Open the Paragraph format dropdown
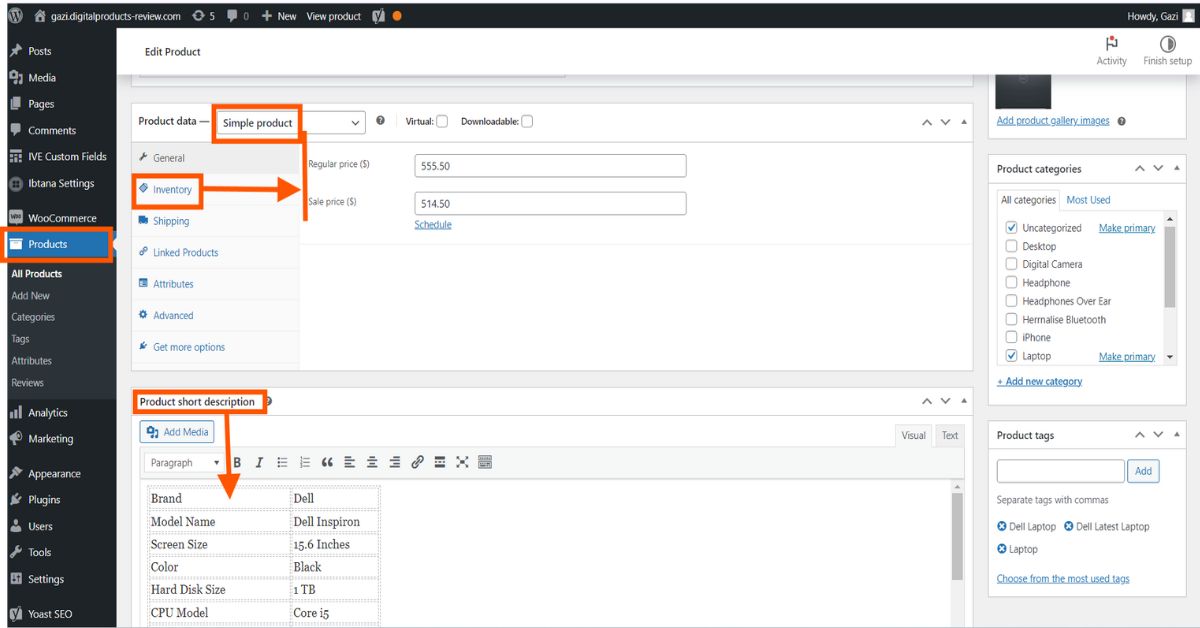Image resolution: width=1200 pixels, height=628 pixels. [185, 463]
